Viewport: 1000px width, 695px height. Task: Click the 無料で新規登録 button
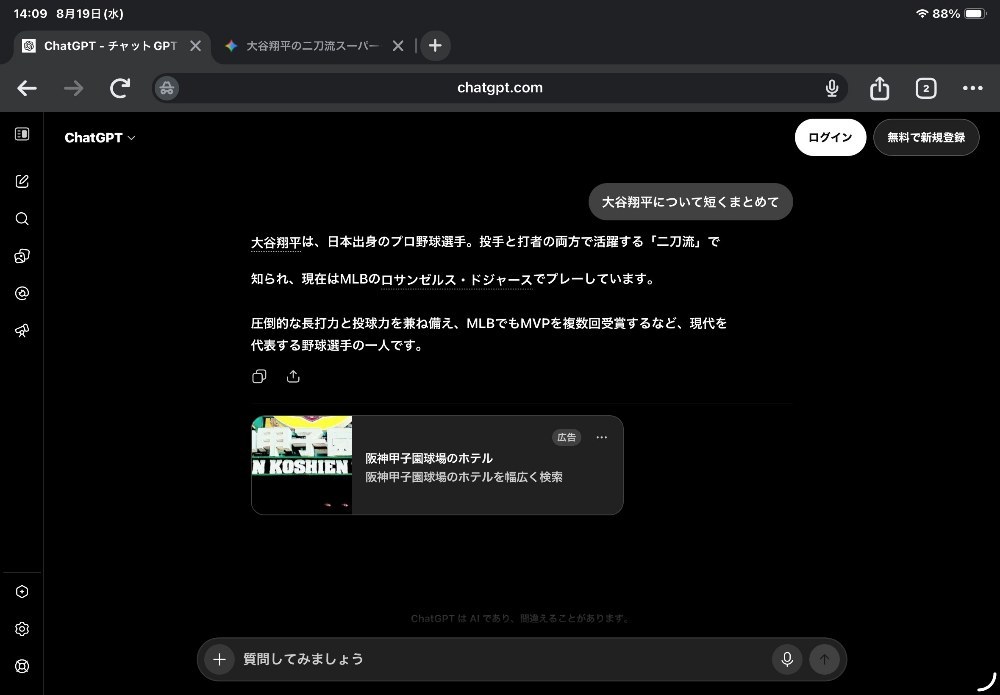pos(926,137)
